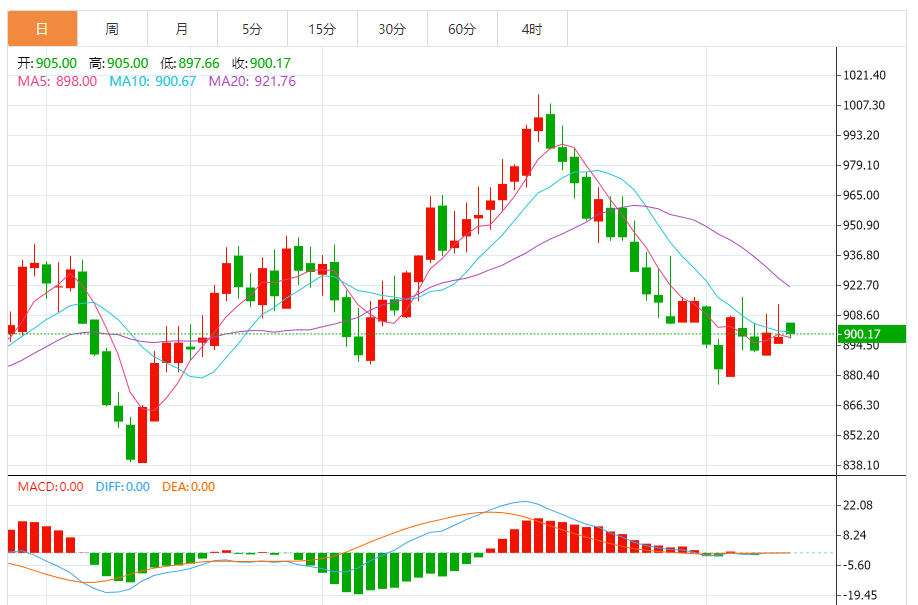
Task: Click the MA5 indicator label
Action: 57,81
